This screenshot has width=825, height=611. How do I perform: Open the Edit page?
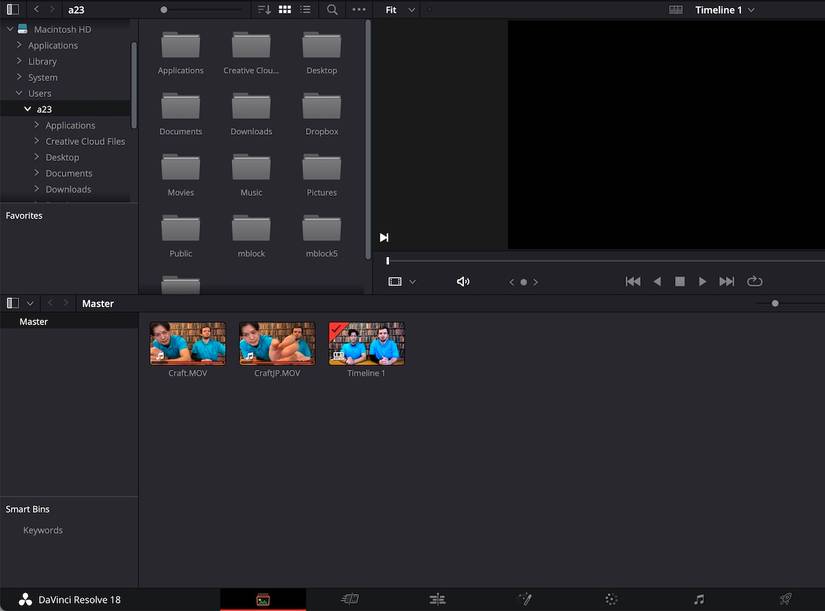point(437,599)
